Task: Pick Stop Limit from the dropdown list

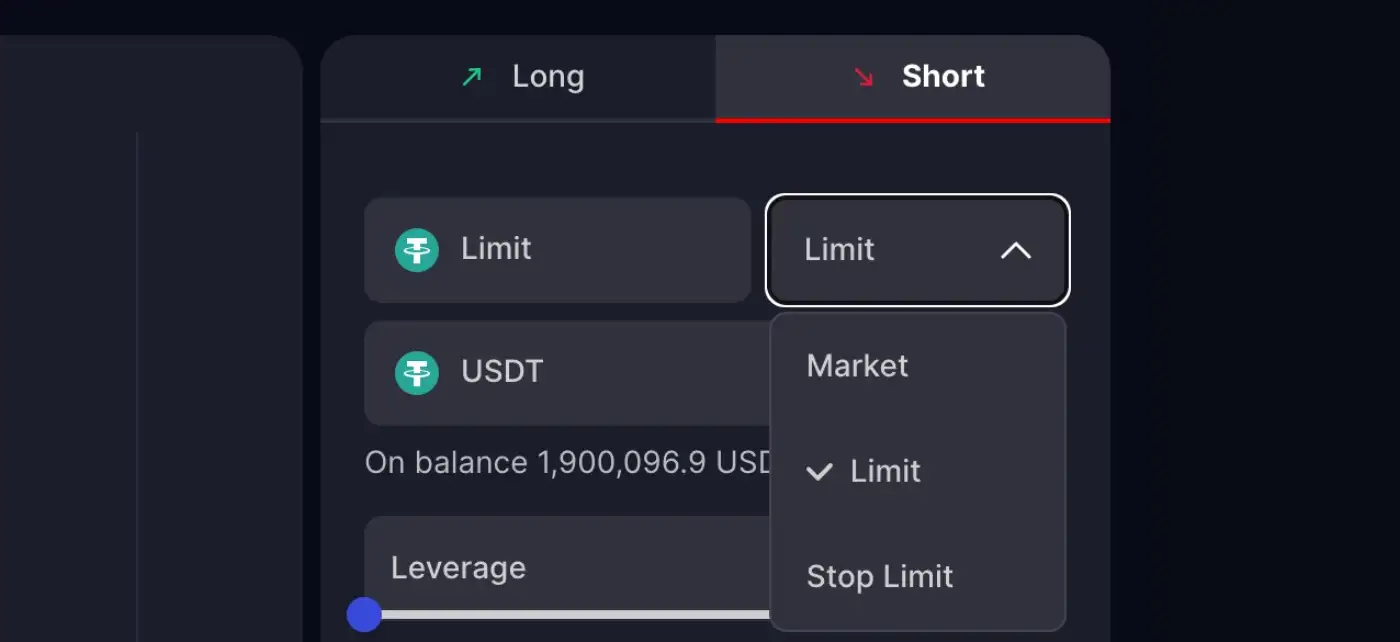Action: click(879, 577)
